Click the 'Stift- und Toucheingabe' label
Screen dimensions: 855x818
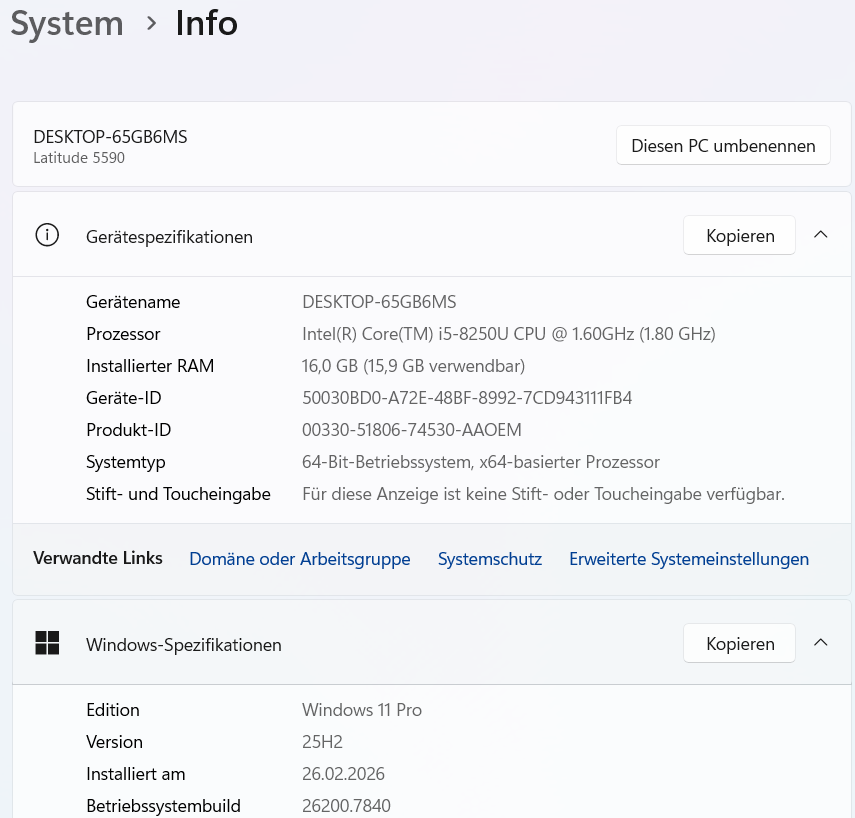pos(178,494)
